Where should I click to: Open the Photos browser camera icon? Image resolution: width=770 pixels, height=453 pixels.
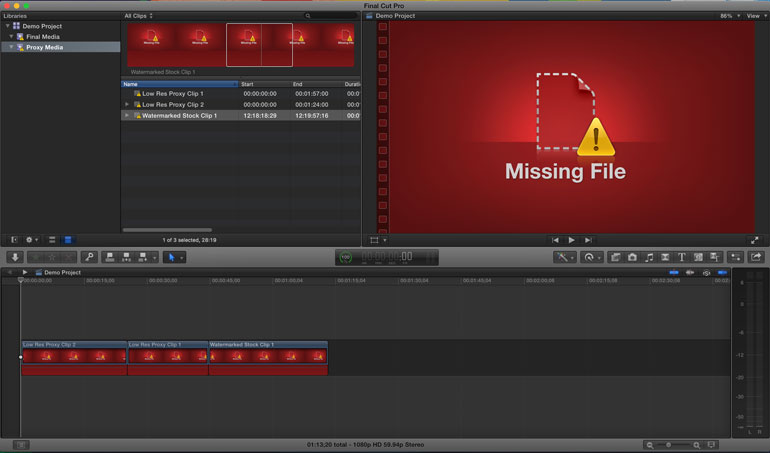[x=632, y=257]
